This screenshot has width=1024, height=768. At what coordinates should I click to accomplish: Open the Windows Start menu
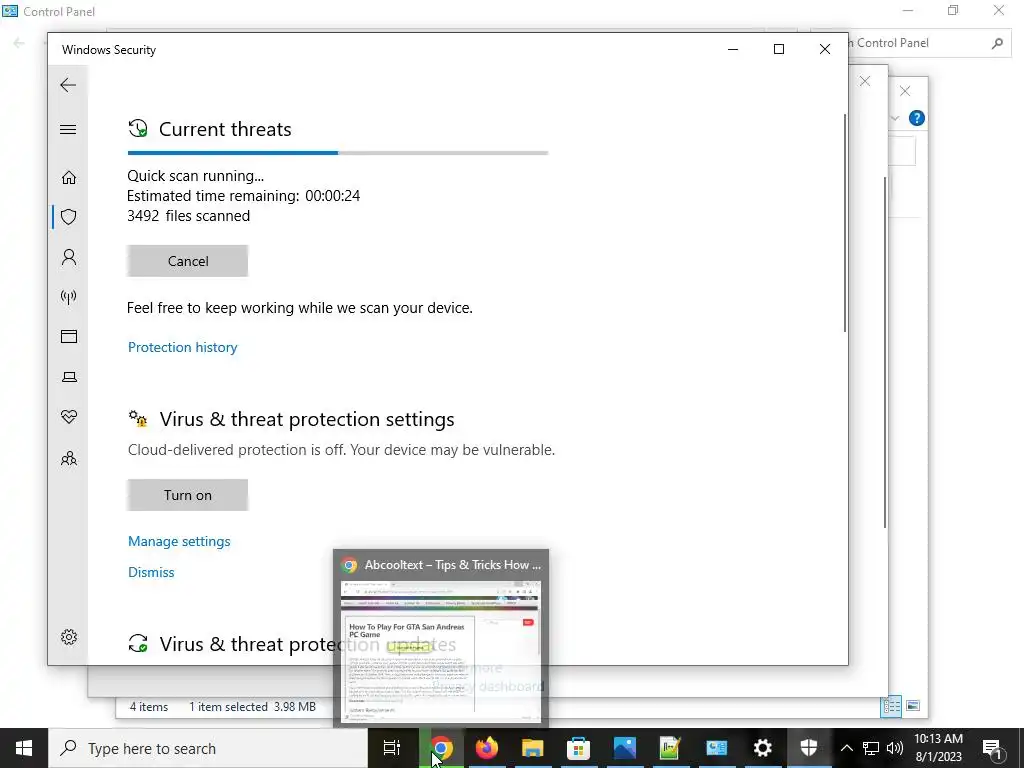(24, 748)
